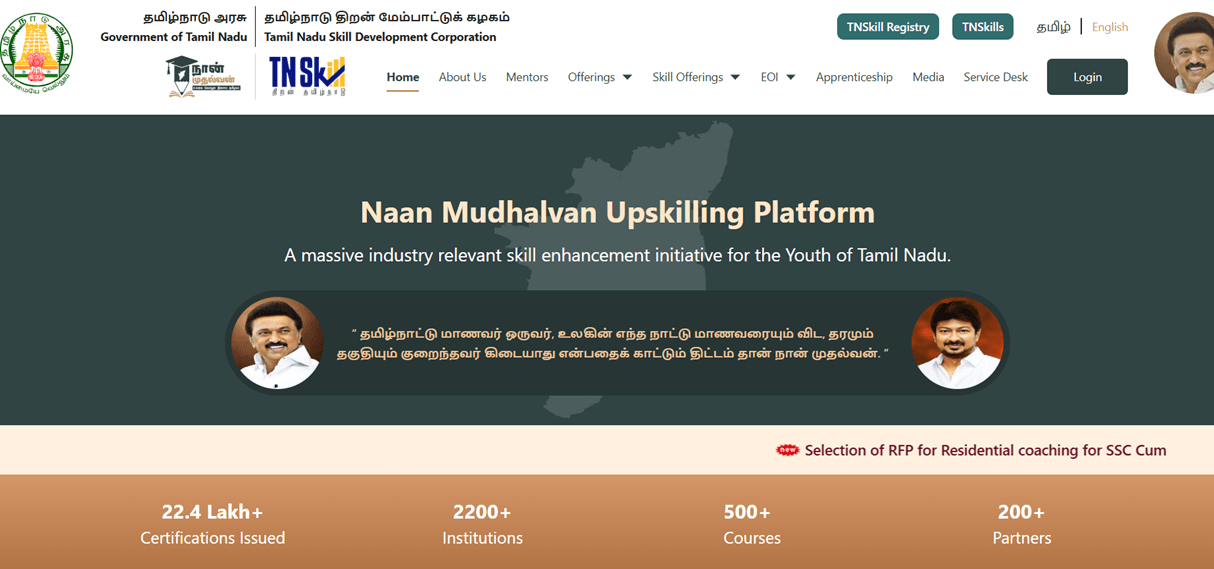Image resolution: width=1214 pixels, height=569 pixels.
Task: Click the portrait beside the start of the Tamil quote
Action: point(277,343)
